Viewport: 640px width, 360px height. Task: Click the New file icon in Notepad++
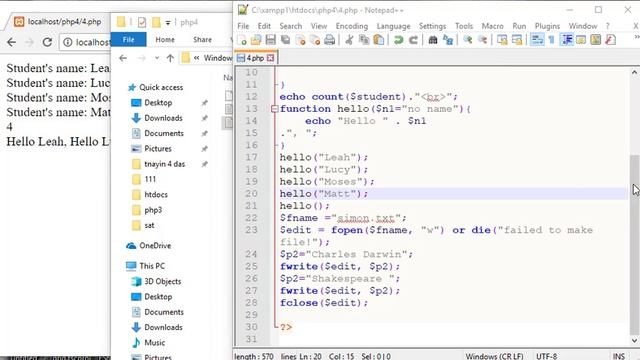(242, 40)
